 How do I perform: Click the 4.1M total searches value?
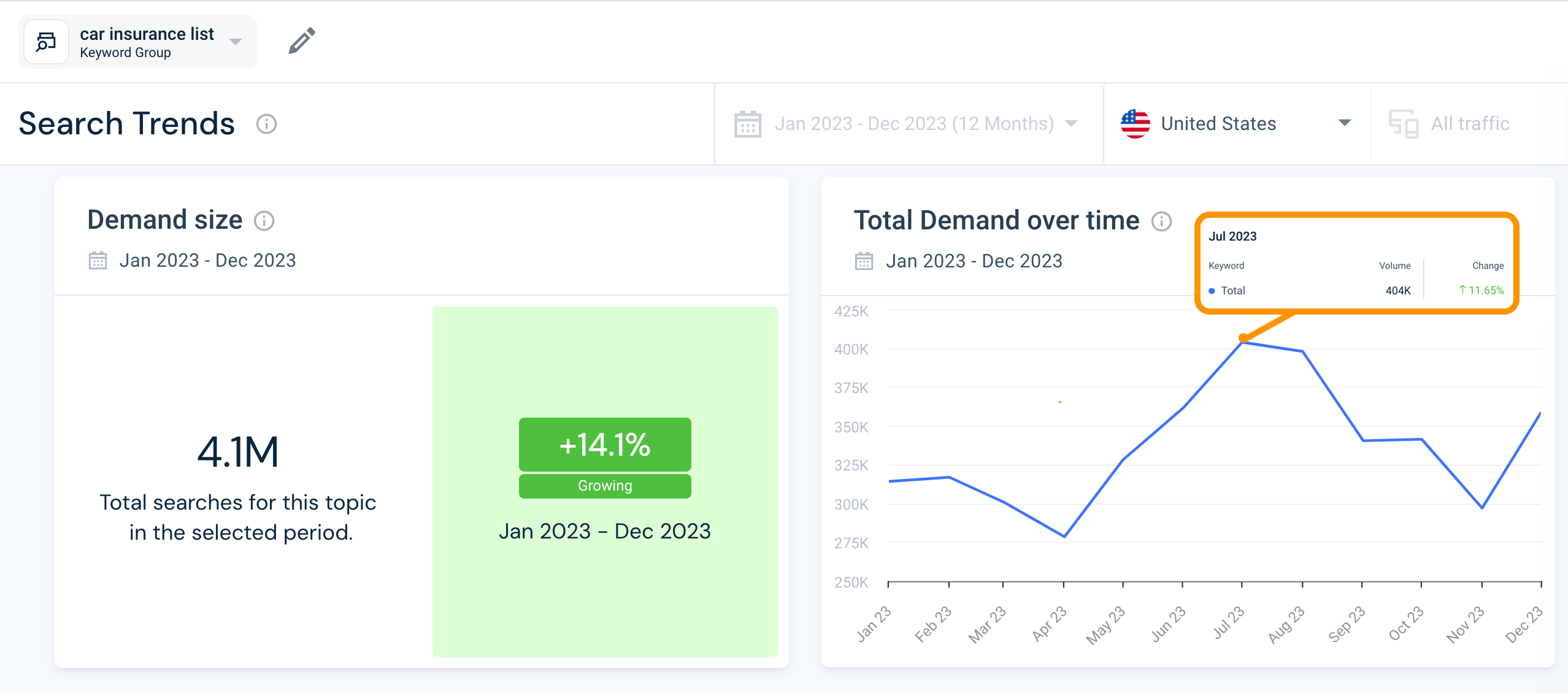pyautogui.click(x=238, y=452)
